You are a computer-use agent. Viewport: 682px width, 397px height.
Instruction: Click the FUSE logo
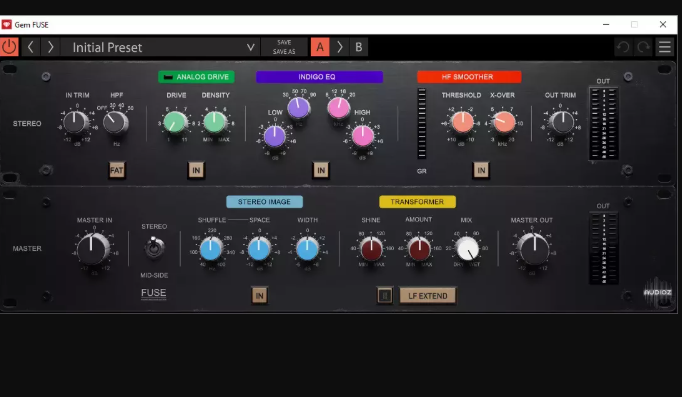tap(154, 294)
